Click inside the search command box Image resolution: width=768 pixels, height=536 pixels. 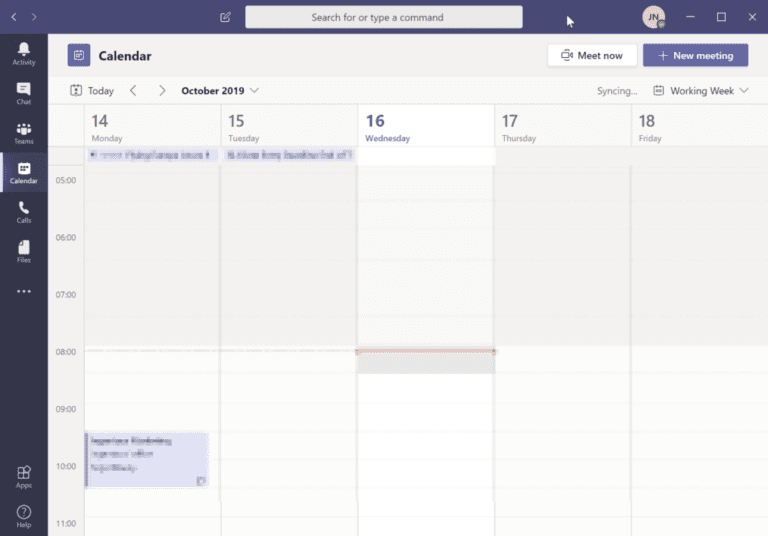pyautogui.click(x=384, y=17)
